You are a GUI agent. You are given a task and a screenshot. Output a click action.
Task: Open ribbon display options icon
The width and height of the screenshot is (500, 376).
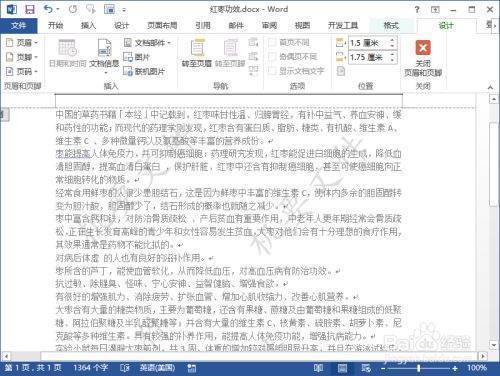click(435, 9)
